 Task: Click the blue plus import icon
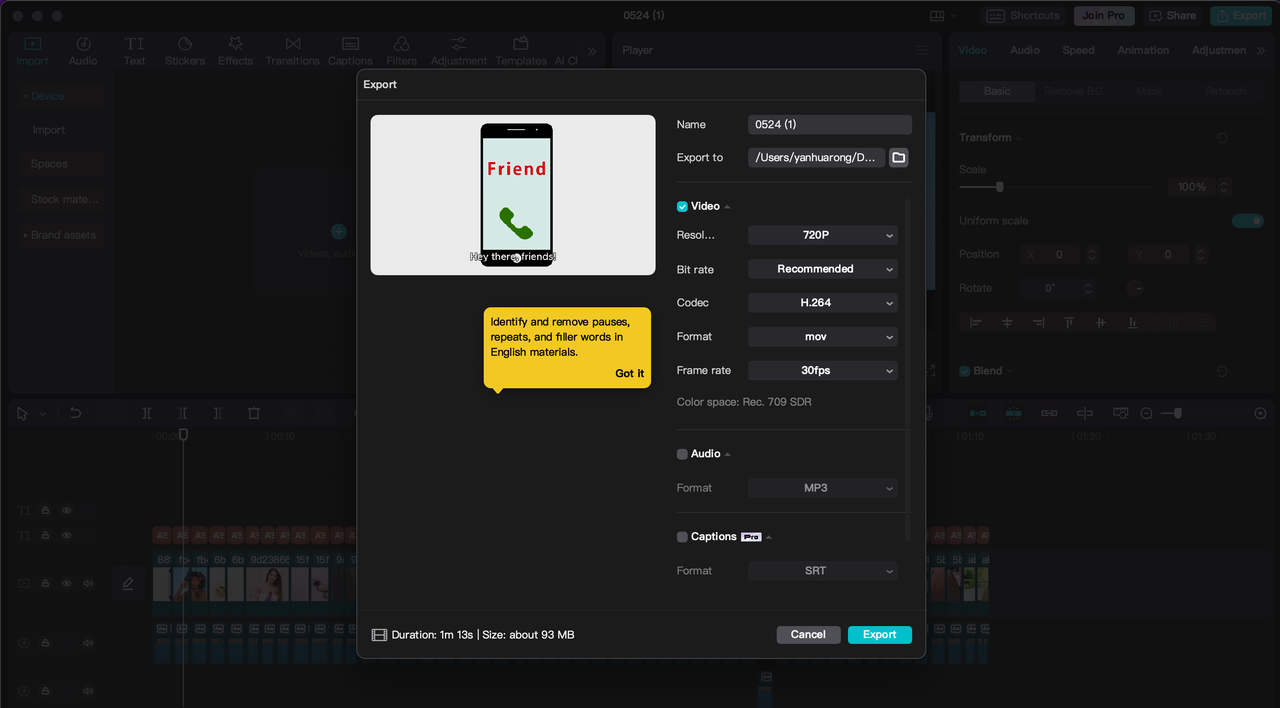coord(339,231)
